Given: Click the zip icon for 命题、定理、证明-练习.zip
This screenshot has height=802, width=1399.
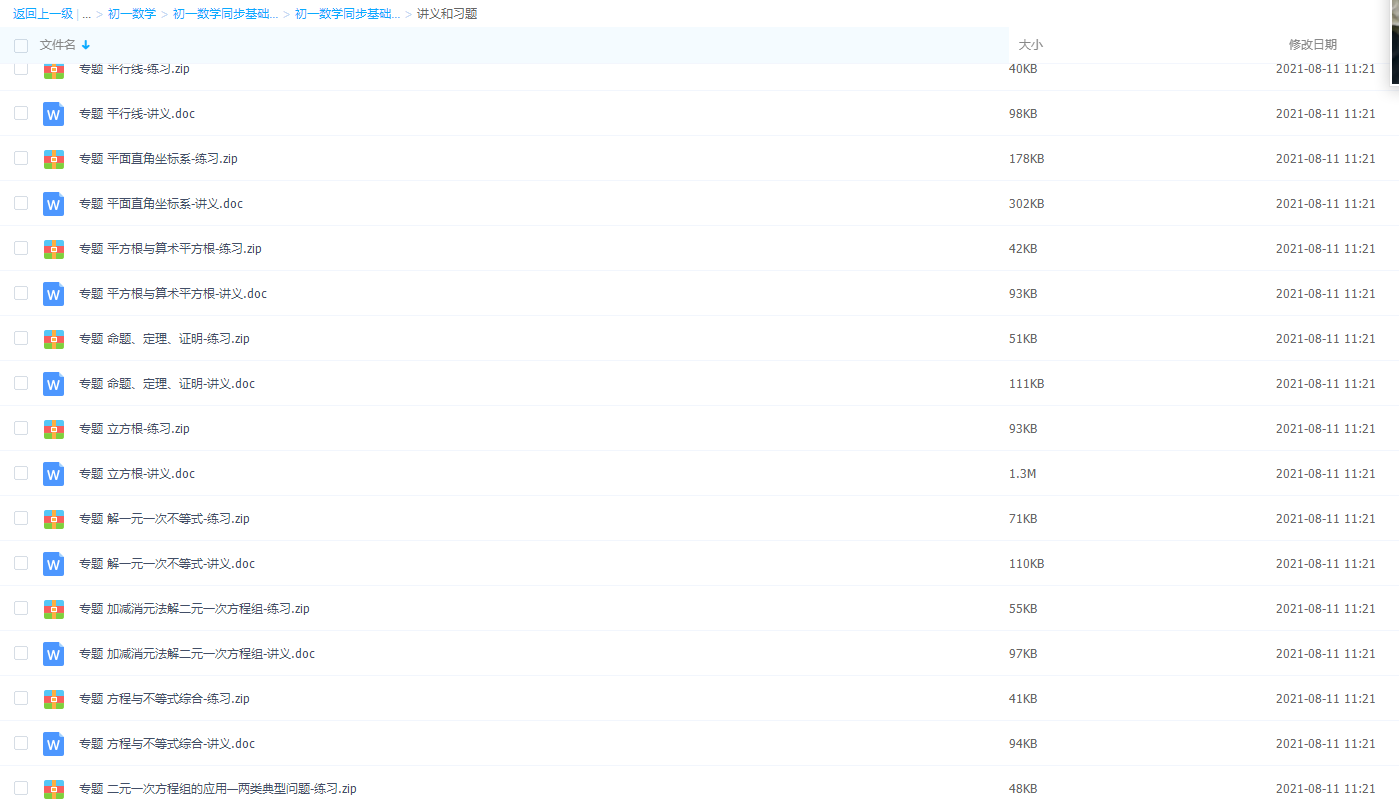Looking at the screenshot, I should (54, 339).
